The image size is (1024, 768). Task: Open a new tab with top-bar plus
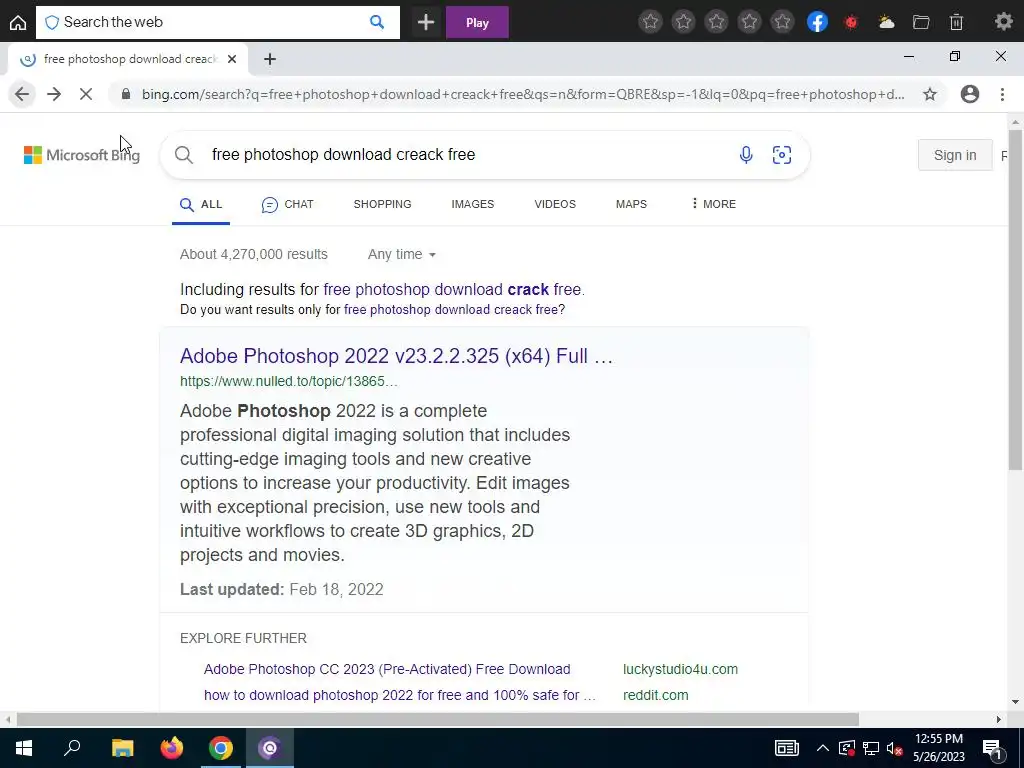(426, 23)
